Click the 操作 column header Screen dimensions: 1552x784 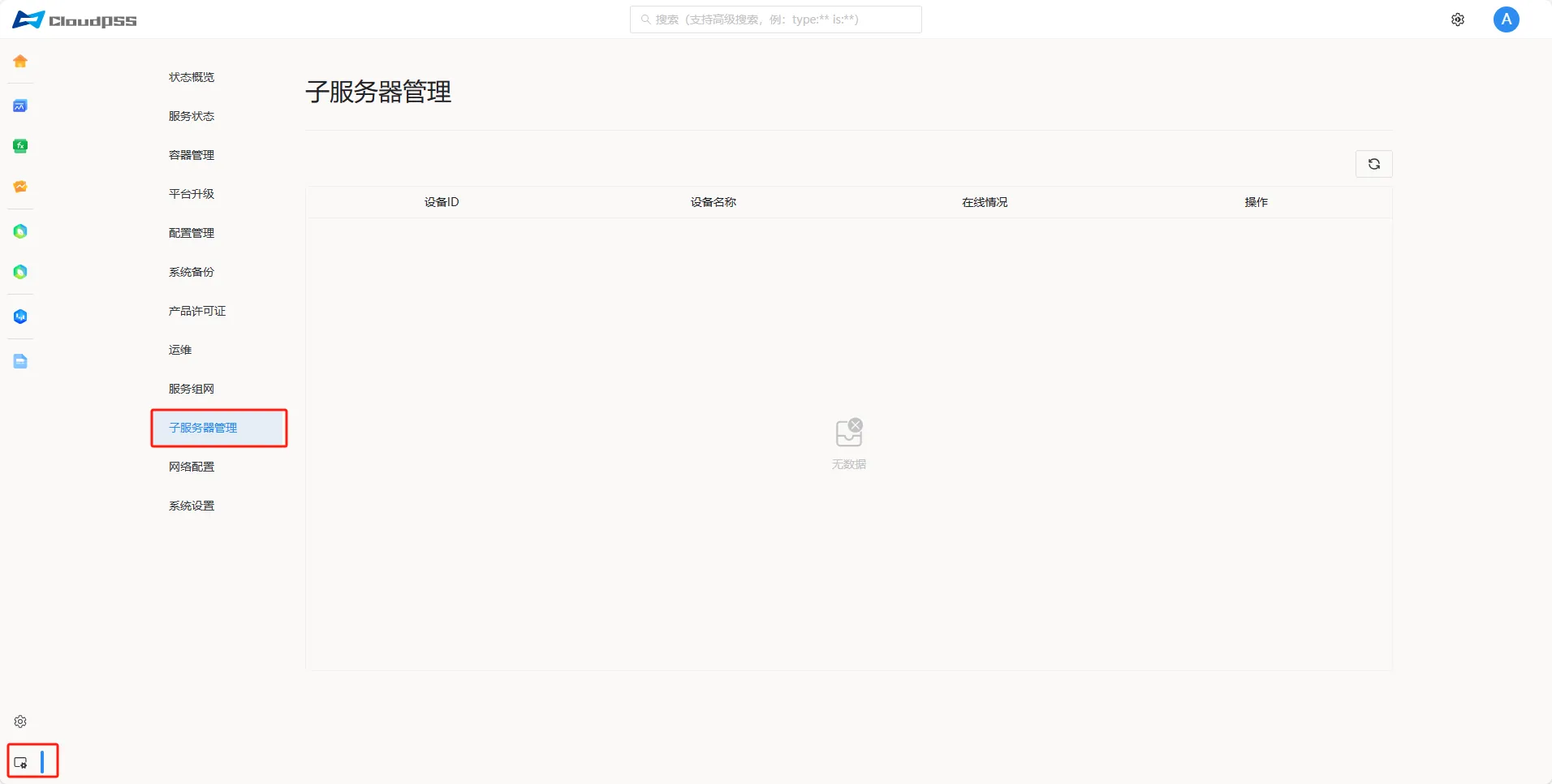coord(1257,202)
